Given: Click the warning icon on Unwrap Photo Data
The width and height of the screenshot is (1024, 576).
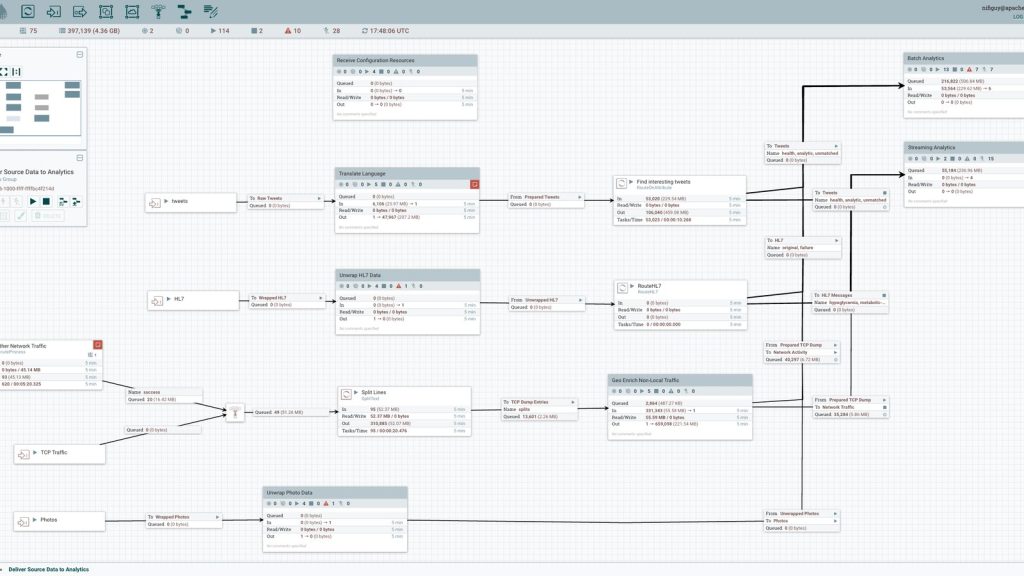Looking at the screenshot, I should 326,504.
